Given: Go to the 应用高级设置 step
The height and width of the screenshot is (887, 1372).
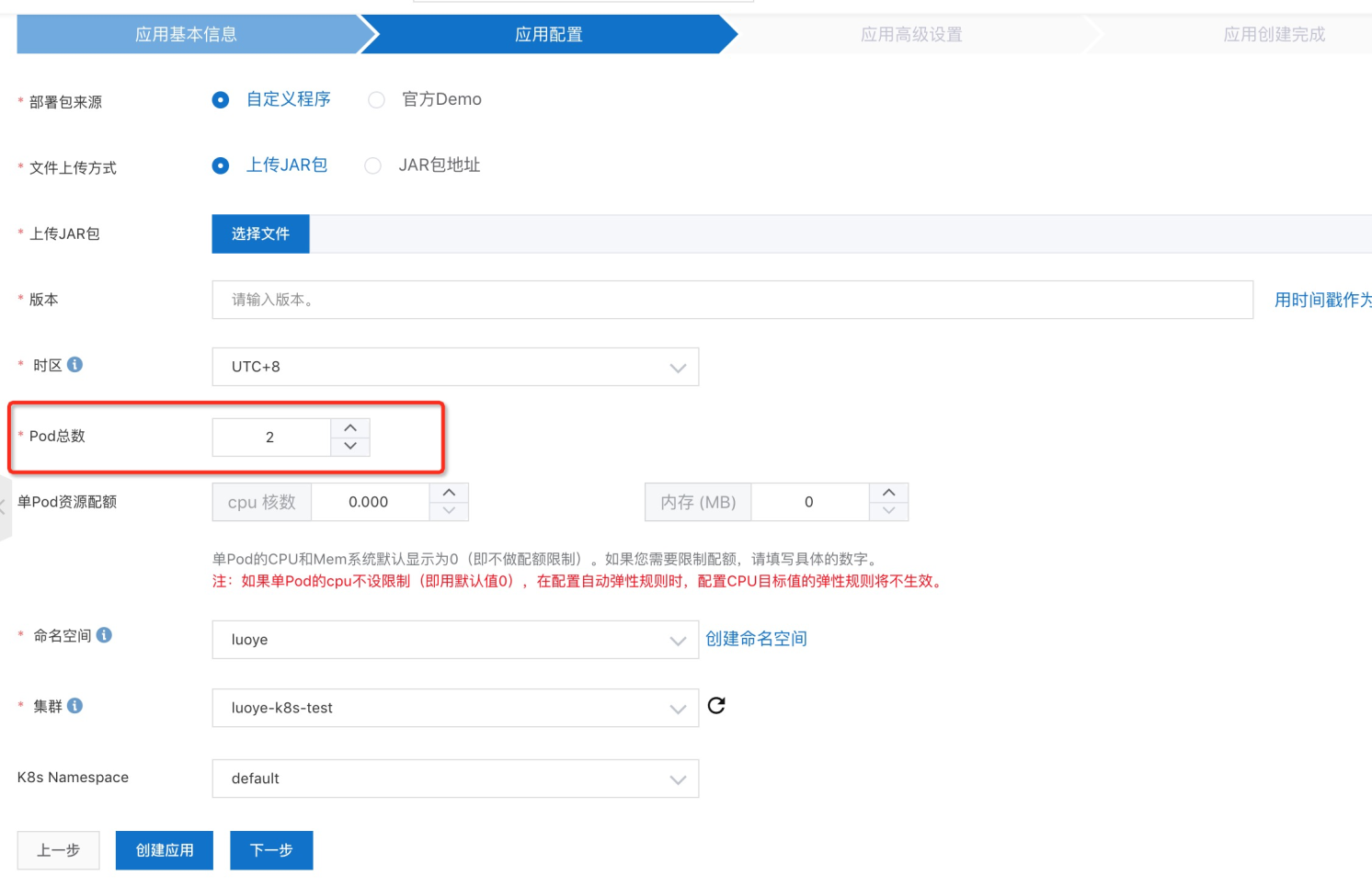Looking at the screenshot, I should tap(911, 34).
